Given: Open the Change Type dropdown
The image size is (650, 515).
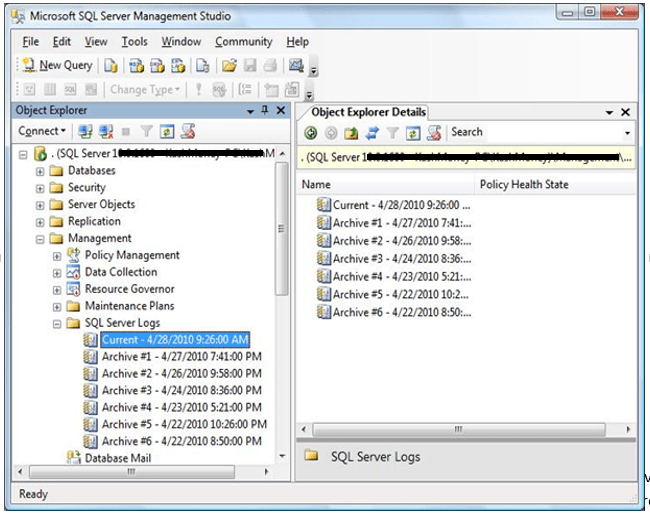Looking at the screenshot, I should (x=145, y=90).
